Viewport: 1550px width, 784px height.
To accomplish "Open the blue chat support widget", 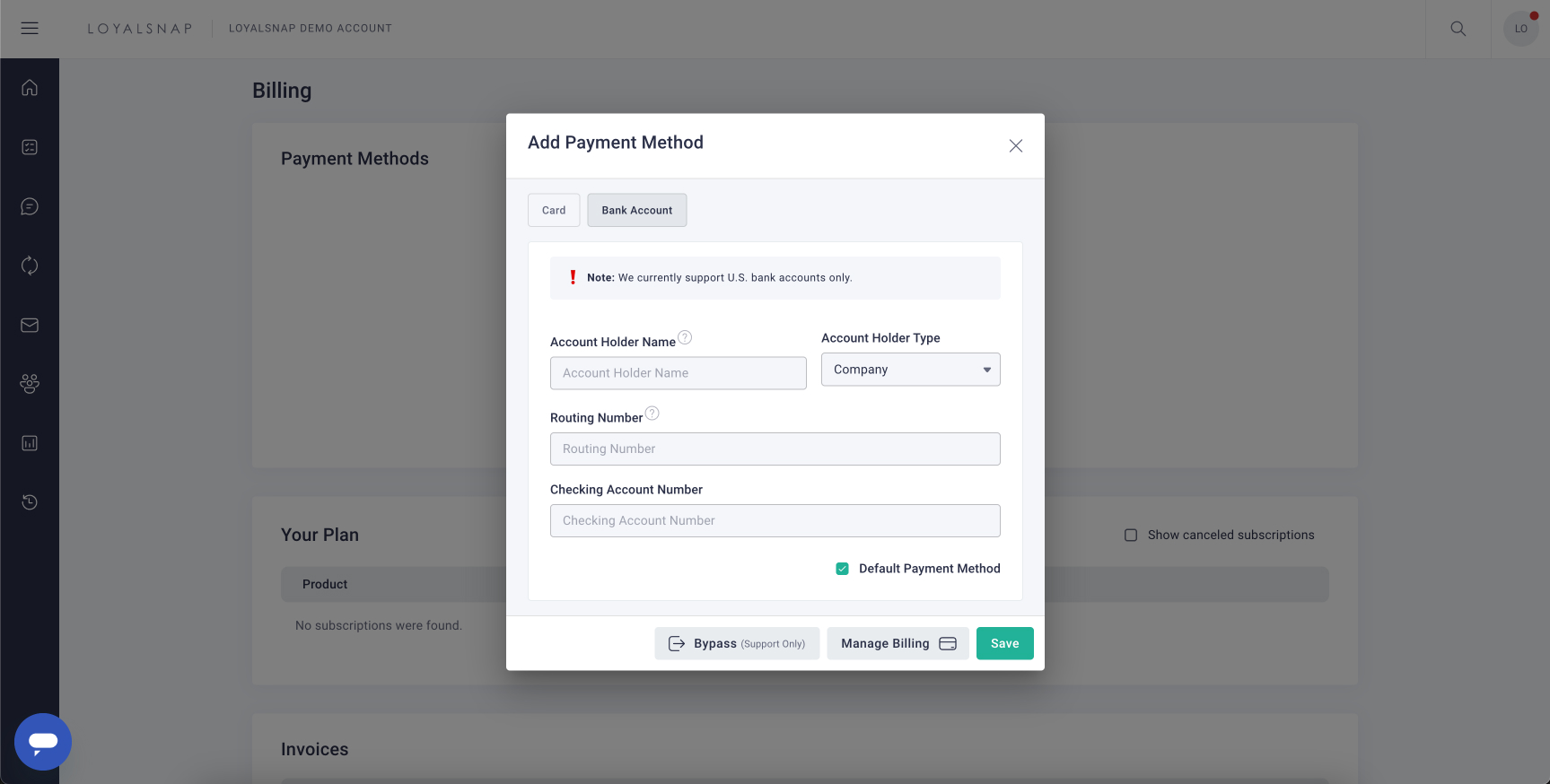I will pos(43,742).
